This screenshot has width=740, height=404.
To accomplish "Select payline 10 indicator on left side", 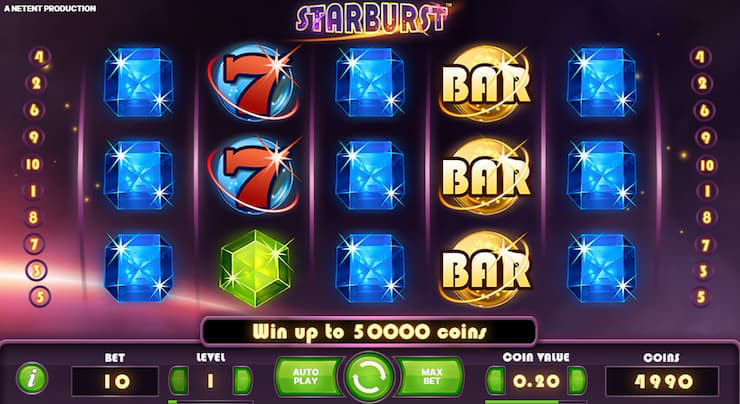I will point(34,164).
